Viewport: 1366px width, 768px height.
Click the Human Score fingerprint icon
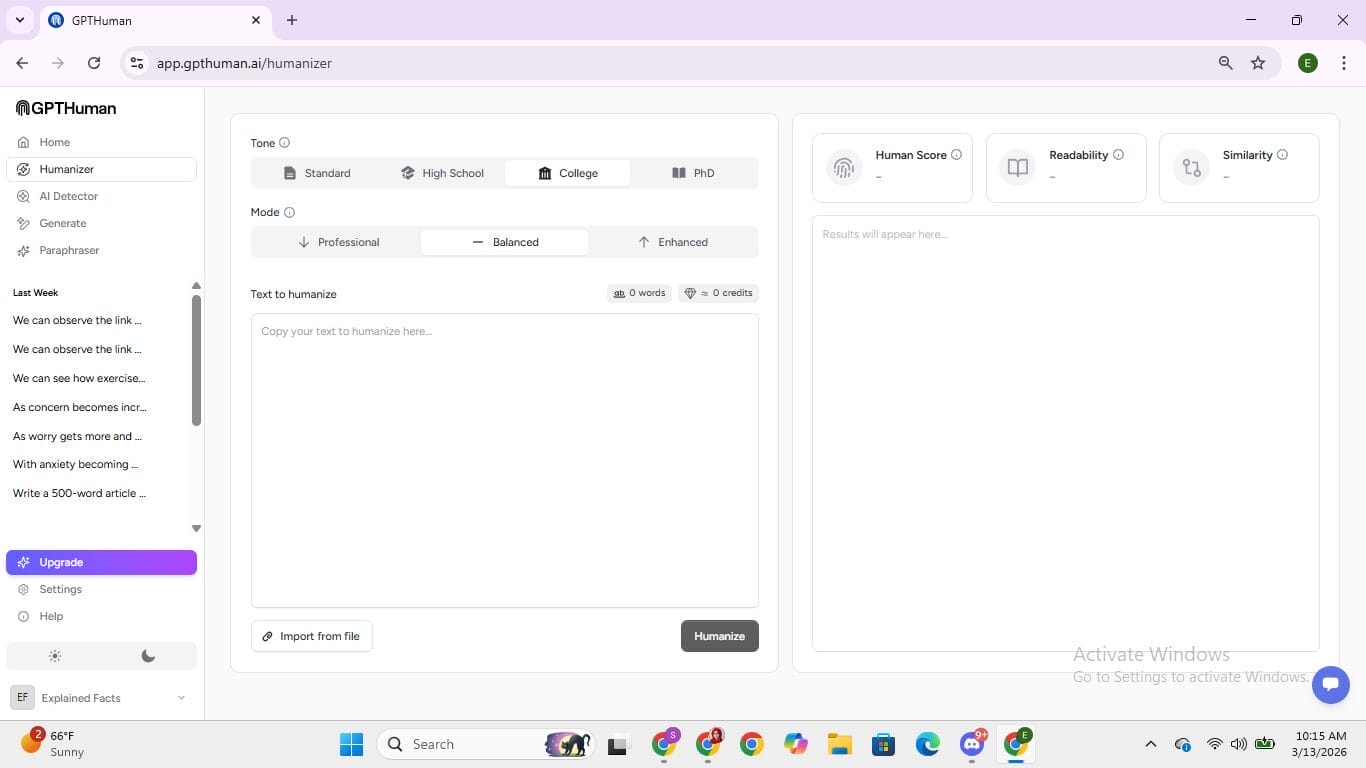coord(844,167)
